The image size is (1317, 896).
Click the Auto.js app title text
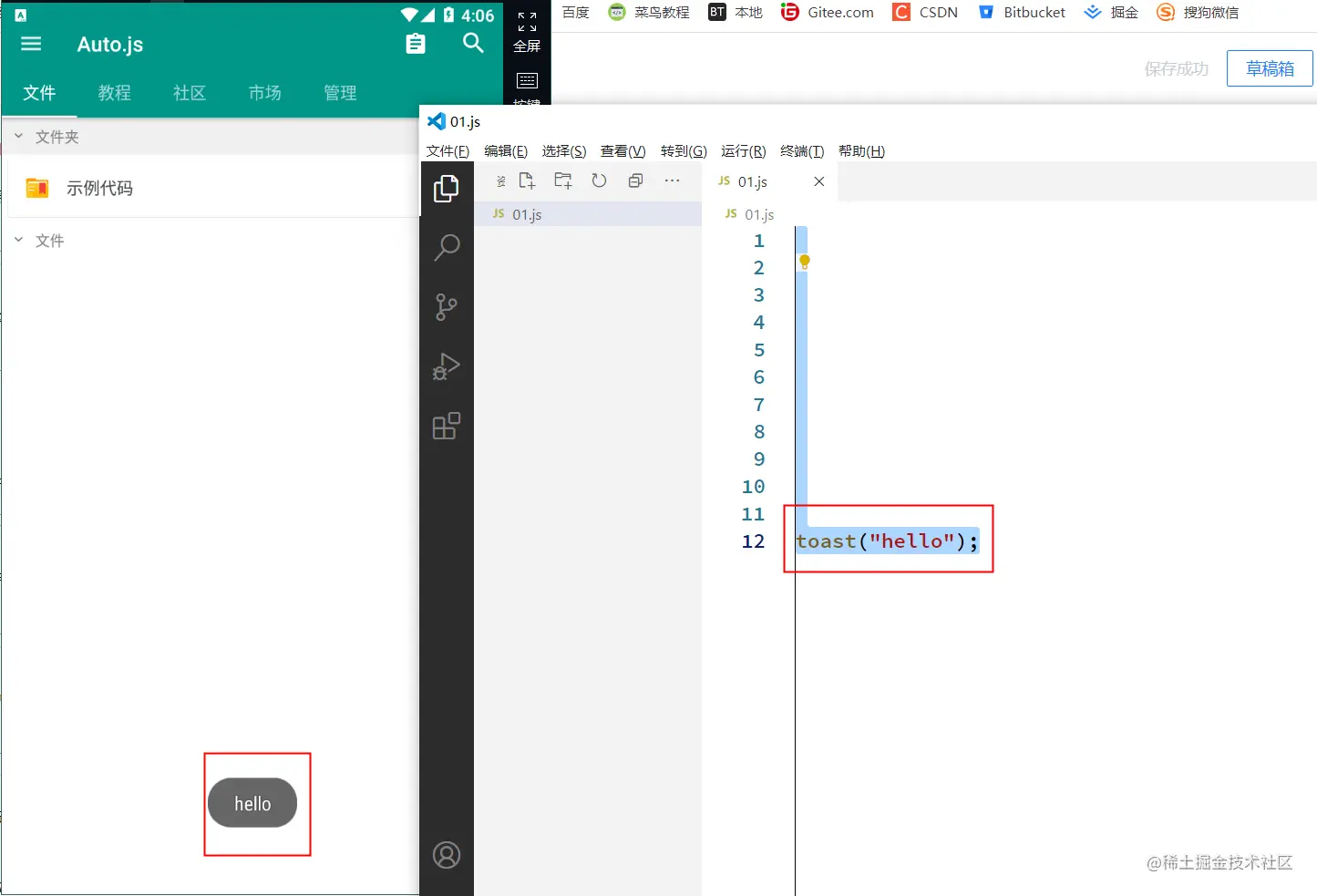(110, 45)
